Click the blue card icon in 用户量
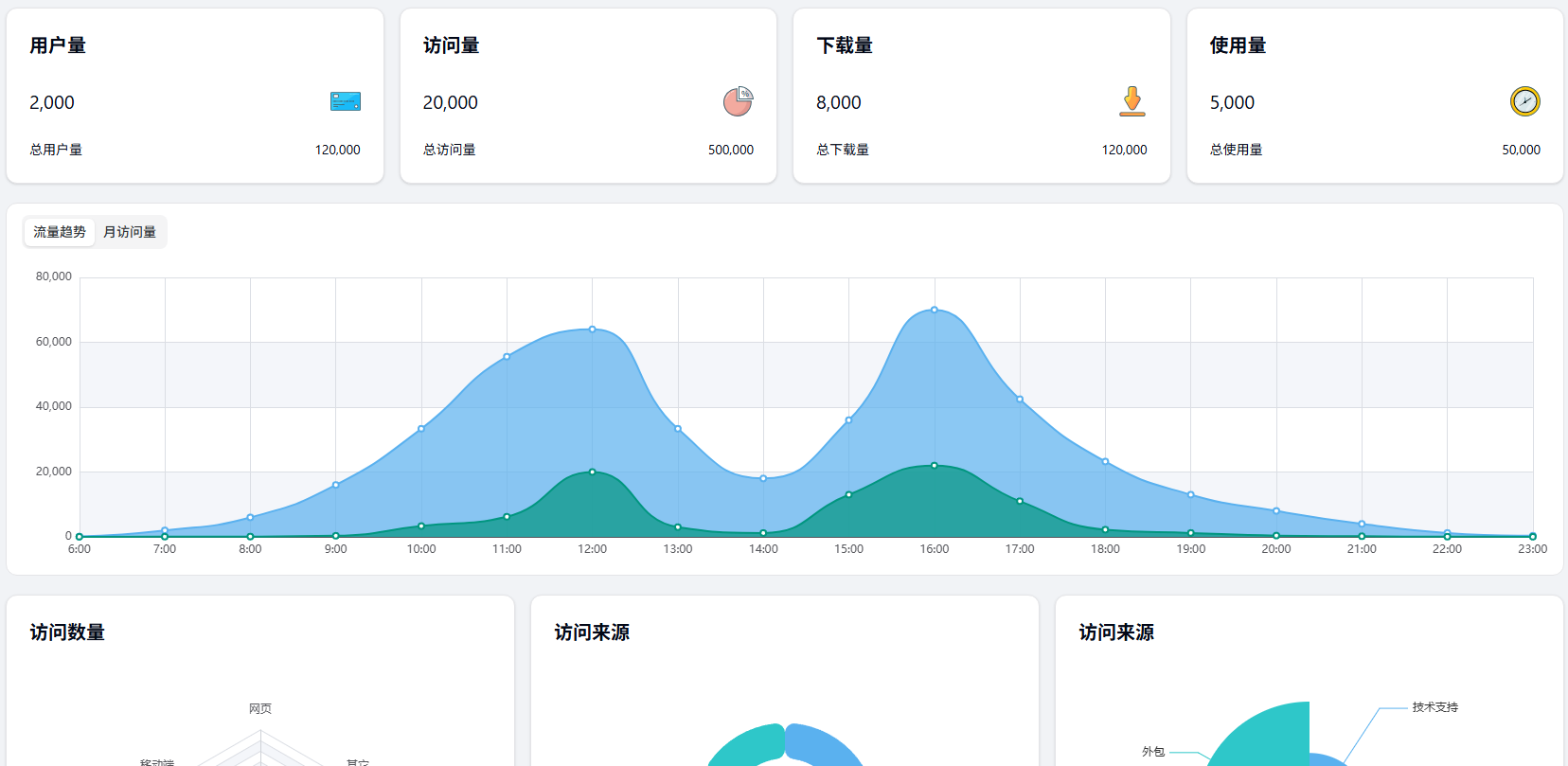 pyautogui.click(x=346, y=101)
